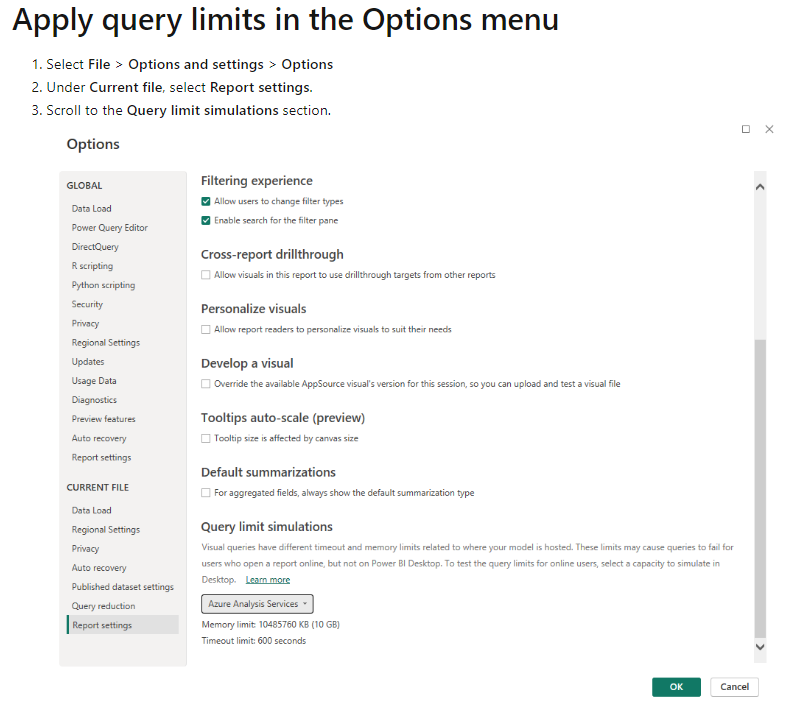The width and height of the screenshot is (795, 720).
Task: Enable cross-report drillthrough targets checkbox
Action: [x=205, y=275]
